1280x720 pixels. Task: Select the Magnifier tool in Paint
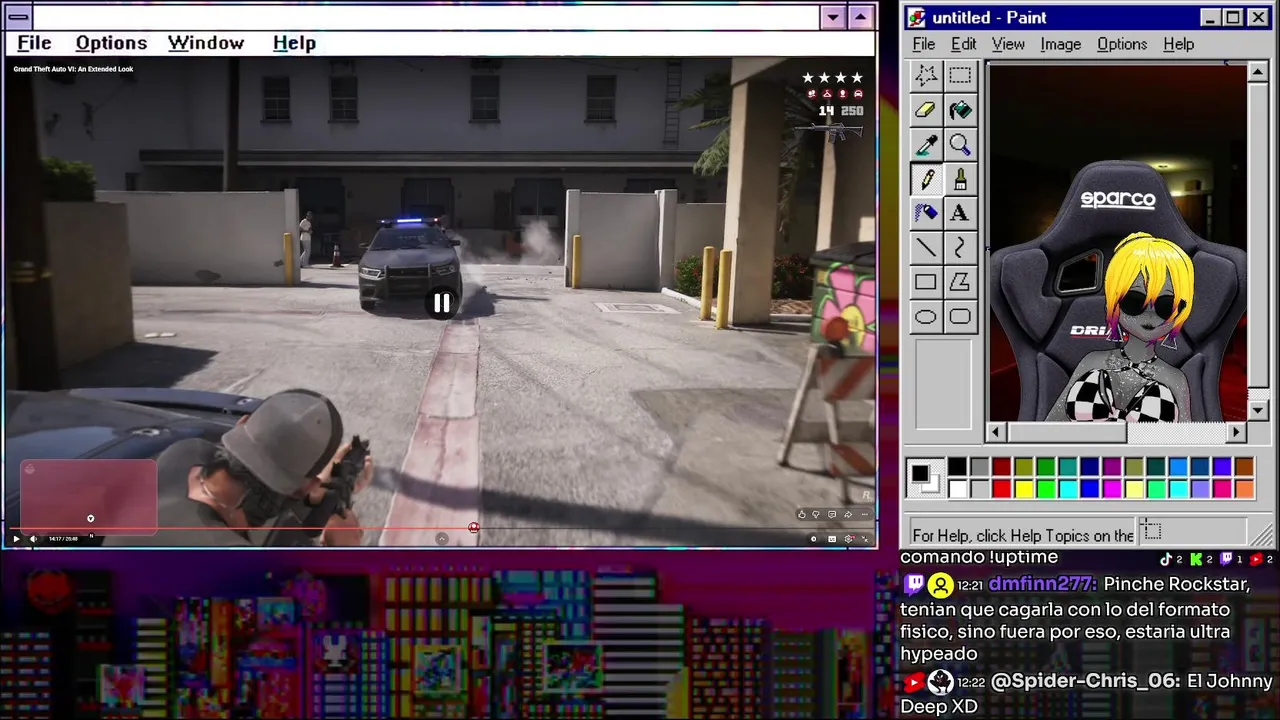(x=960, y=145)
